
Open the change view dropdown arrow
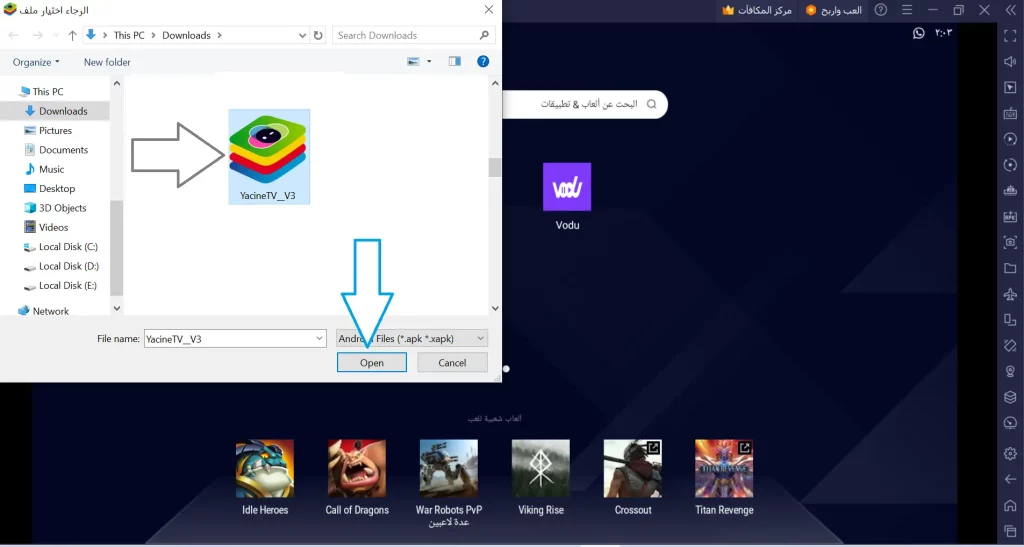[x=429, y=62]
